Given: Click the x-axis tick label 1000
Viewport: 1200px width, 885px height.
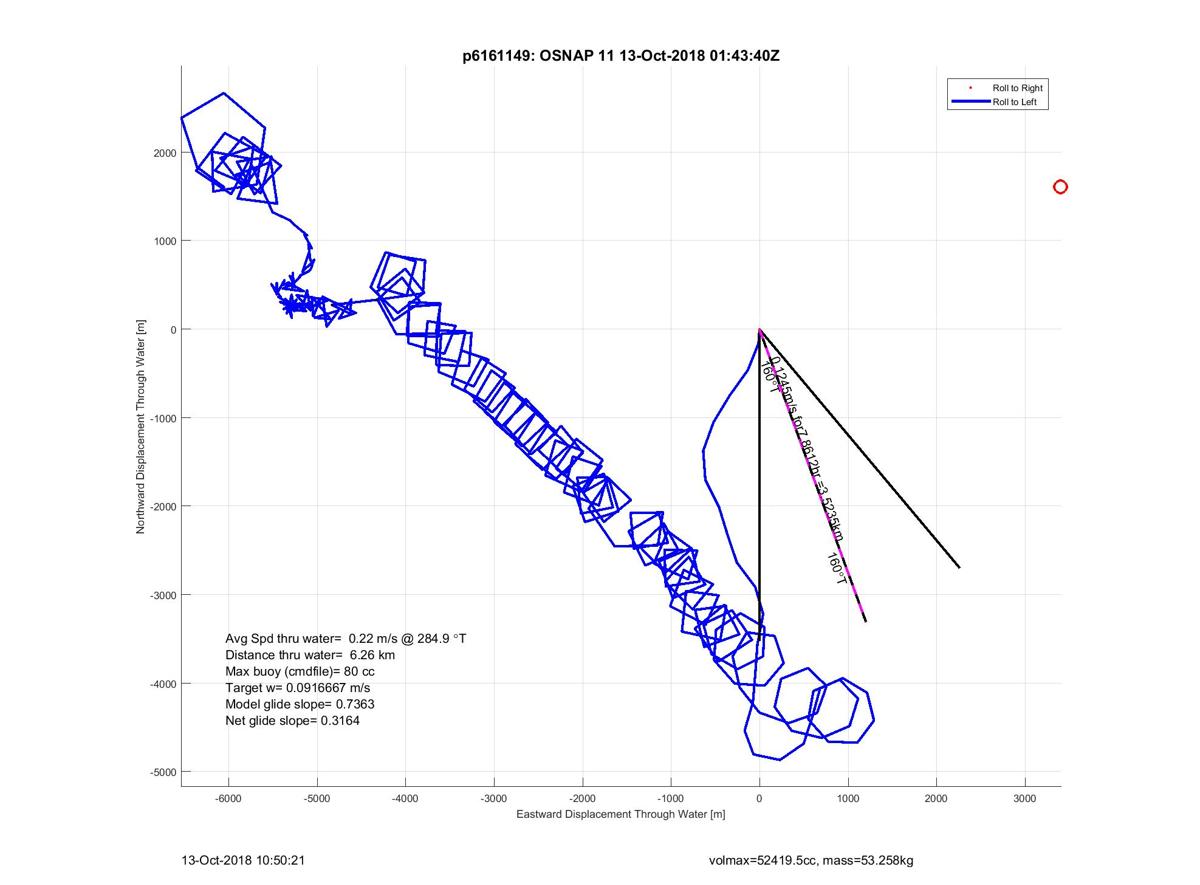Looking at the screenshot, I should point(848,798).
